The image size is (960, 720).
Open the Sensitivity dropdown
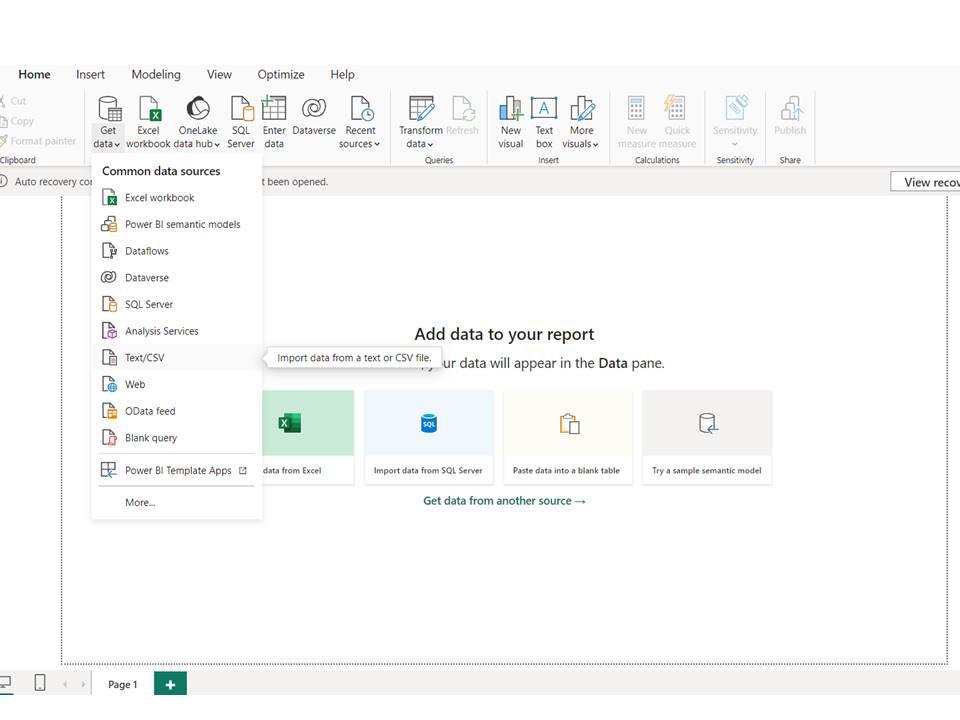(x=735, y=122)
